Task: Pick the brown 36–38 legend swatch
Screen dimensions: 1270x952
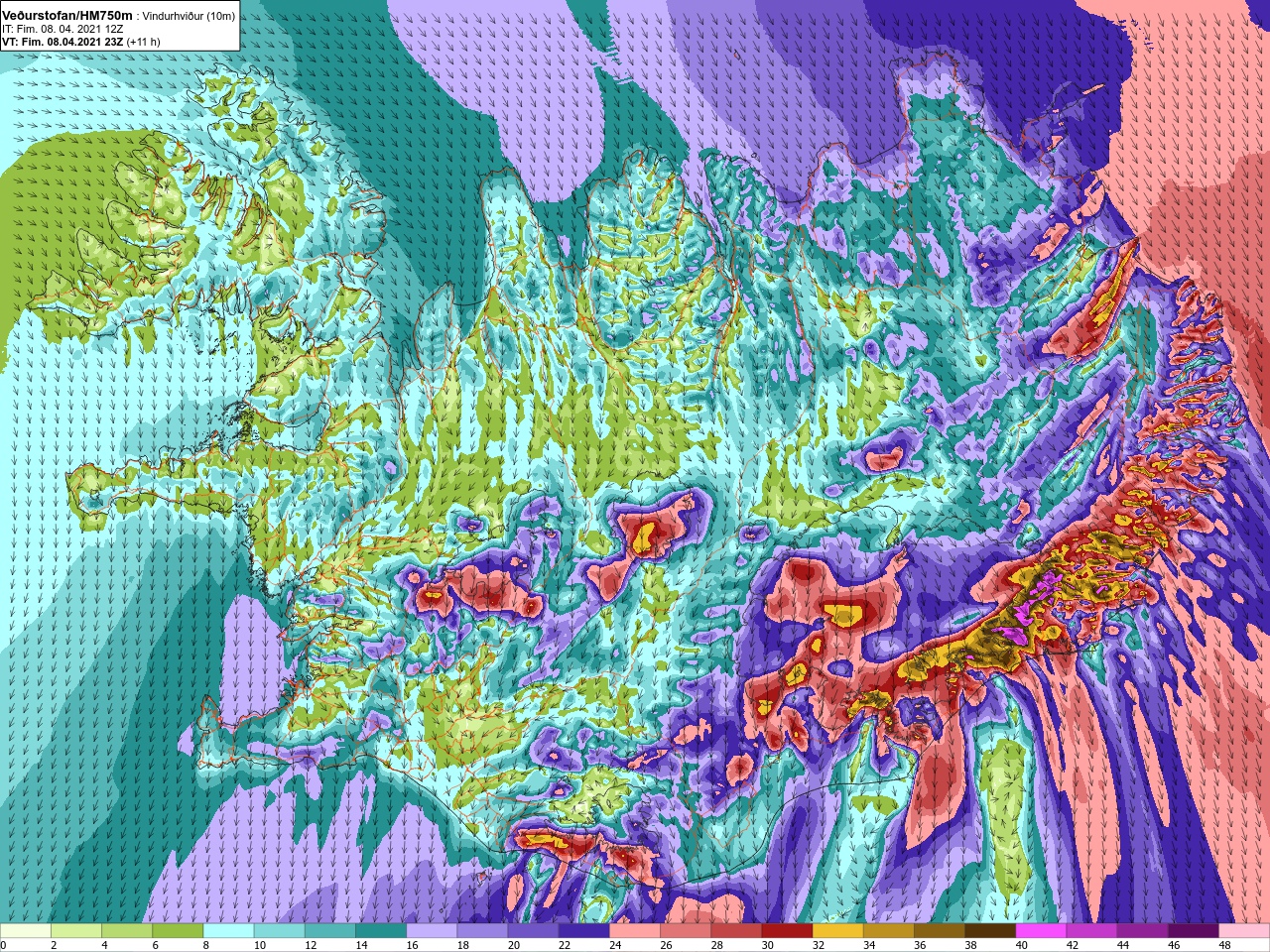Action: 939,931
